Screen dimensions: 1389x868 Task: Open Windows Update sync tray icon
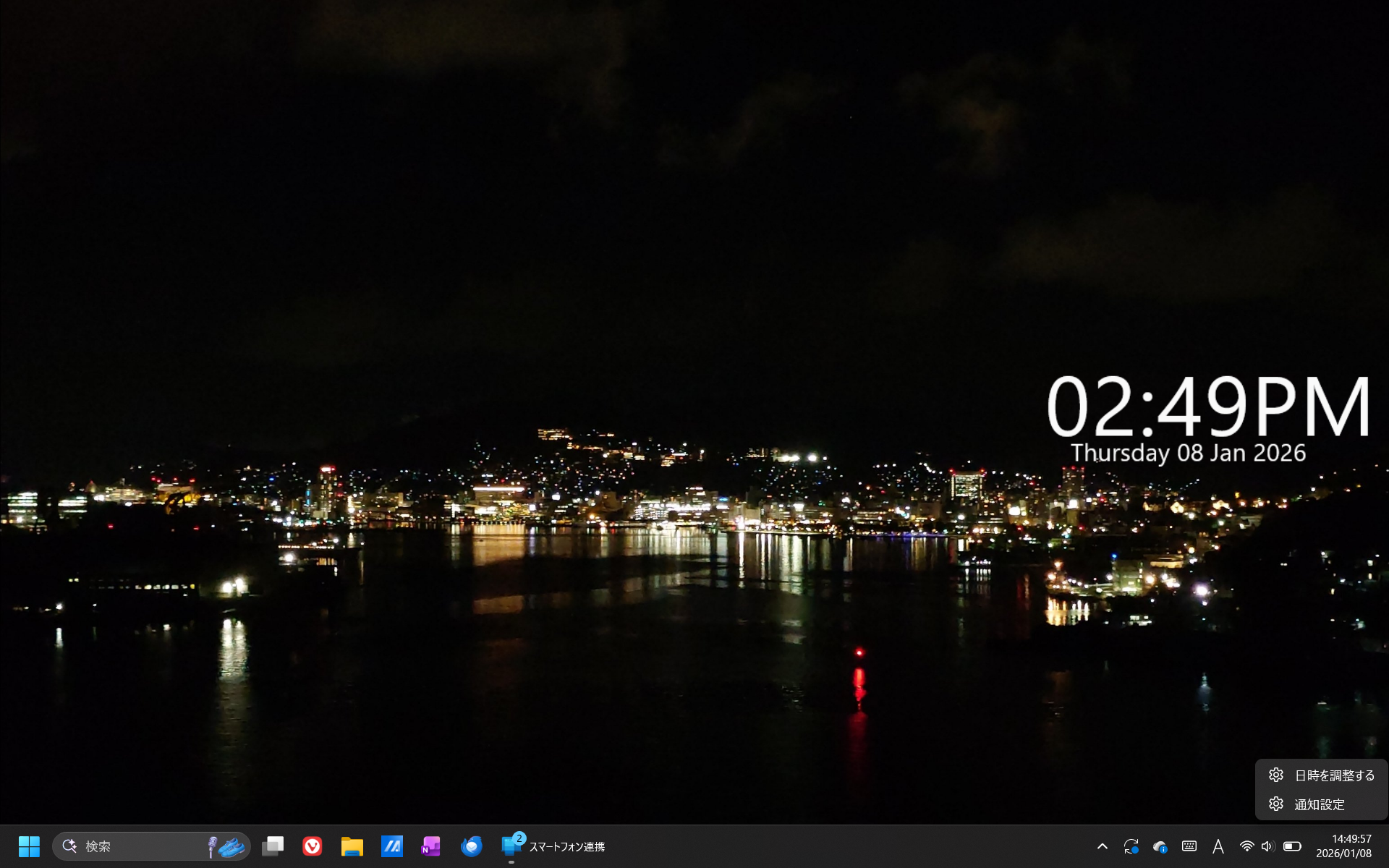pyautogui.click(x=1131, y=846)
